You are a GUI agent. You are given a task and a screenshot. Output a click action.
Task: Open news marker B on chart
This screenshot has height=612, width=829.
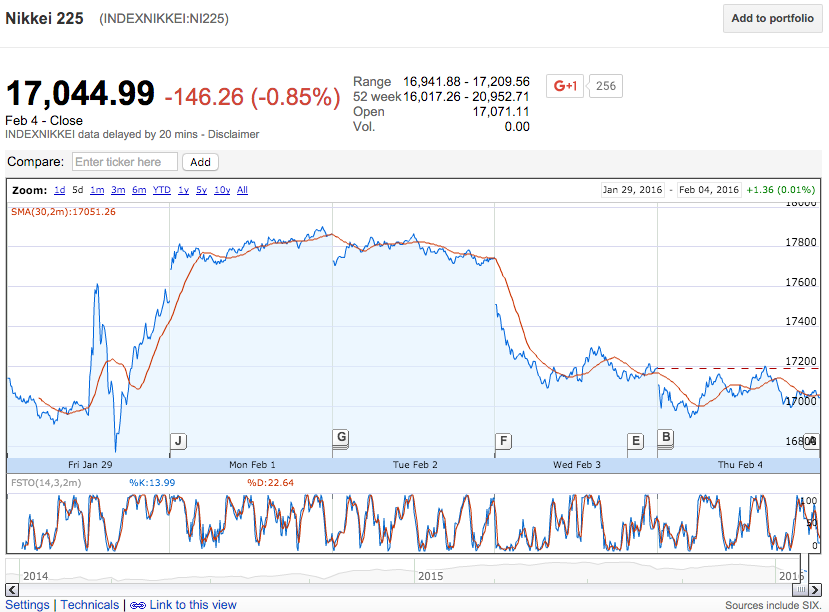click(x=666, y=437)
